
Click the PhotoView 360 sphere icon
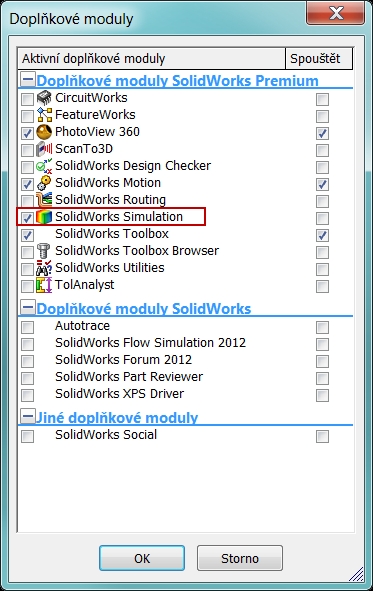[44, 132]
